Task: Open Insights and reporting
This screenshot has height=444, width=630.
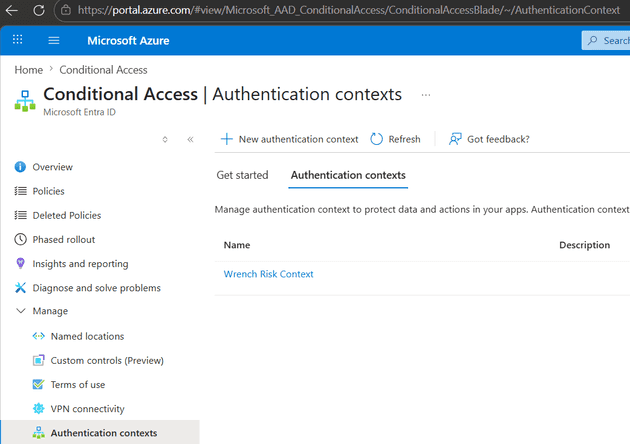Action: (80, 264)
